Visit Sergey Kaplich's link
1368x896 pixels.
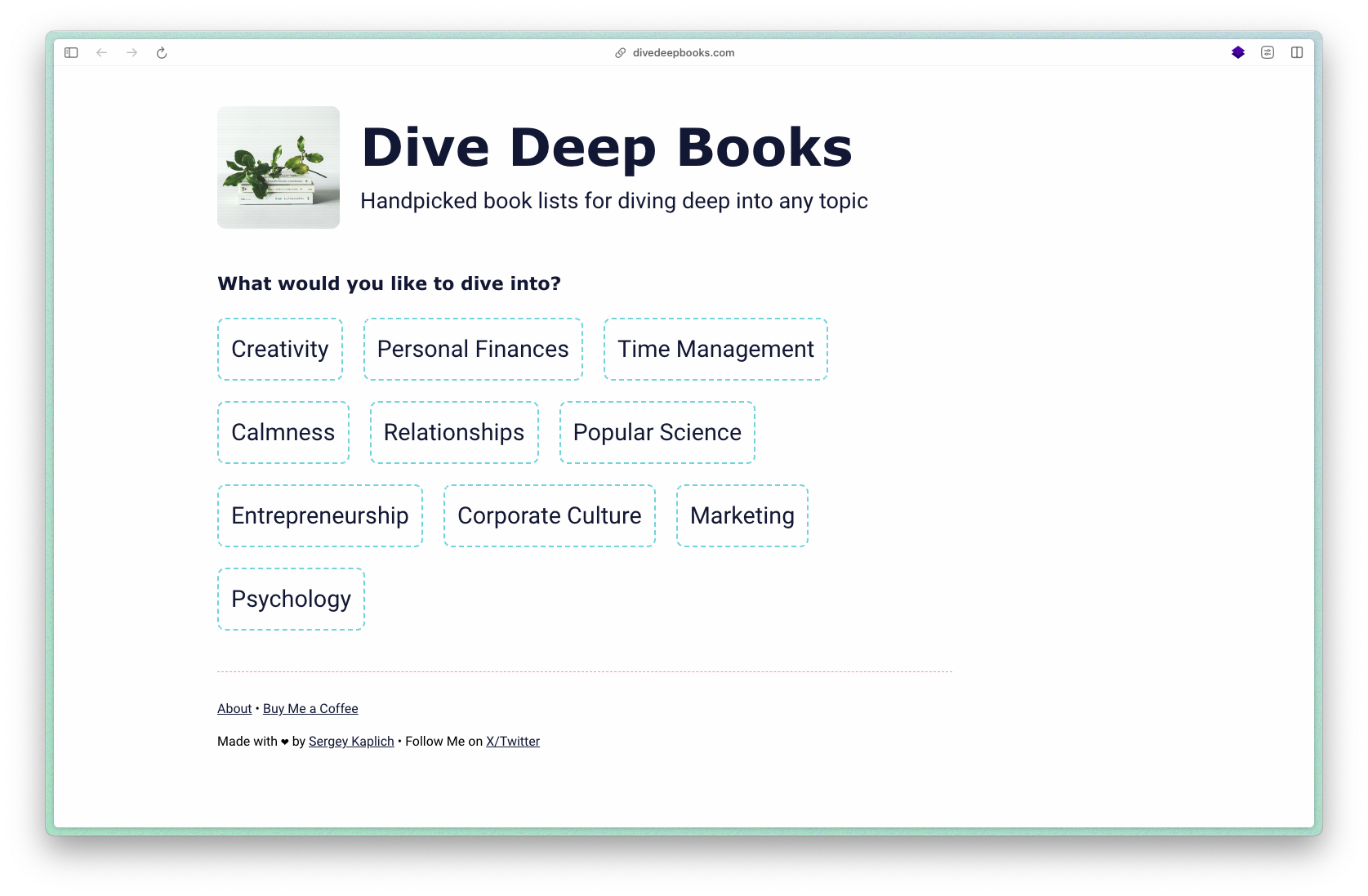coord(351,742)
